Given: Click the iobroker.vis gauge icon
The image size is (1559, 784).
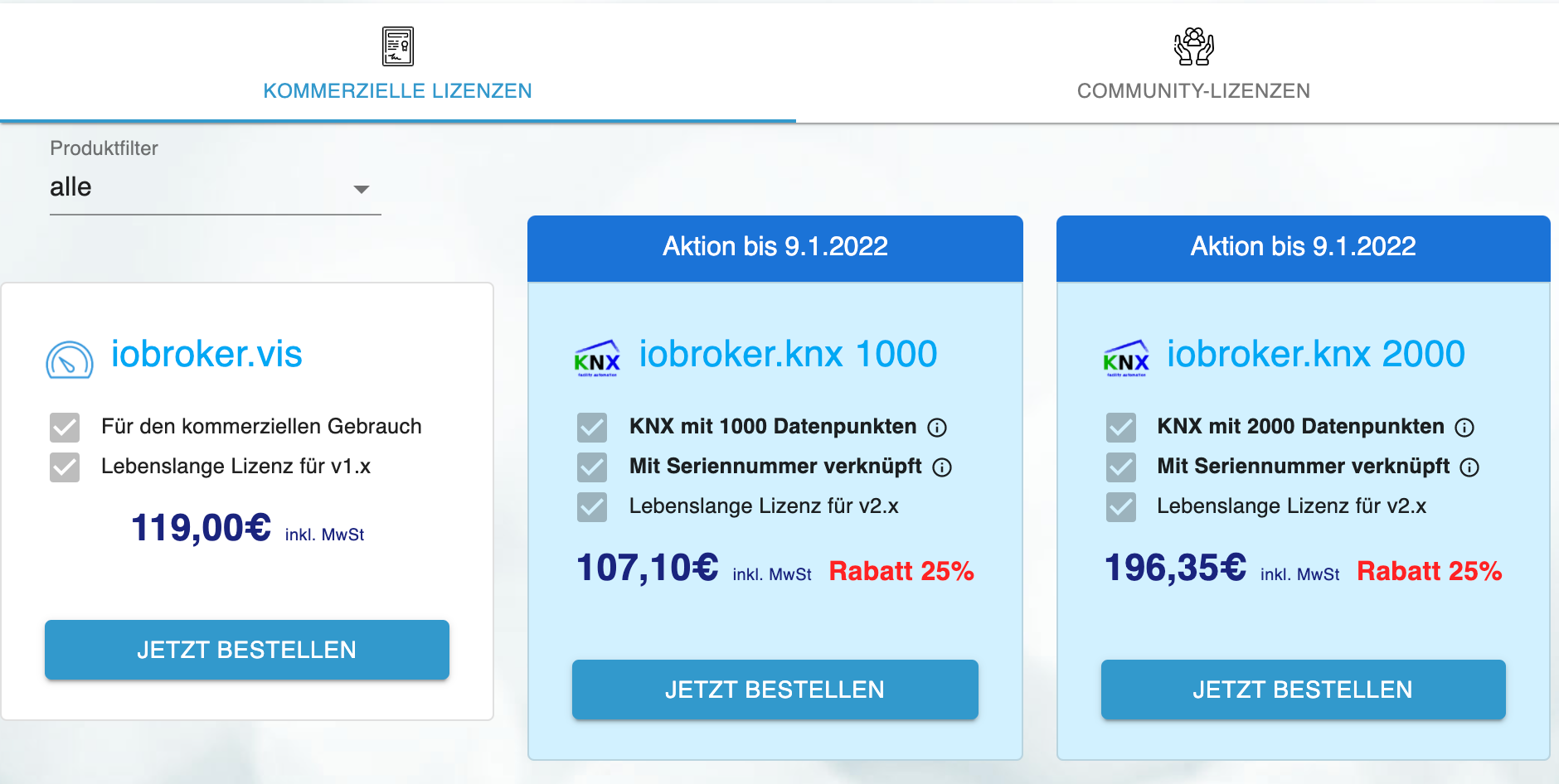Looking at the screenshot, I should pyautogui.click(x=70, y=361).
